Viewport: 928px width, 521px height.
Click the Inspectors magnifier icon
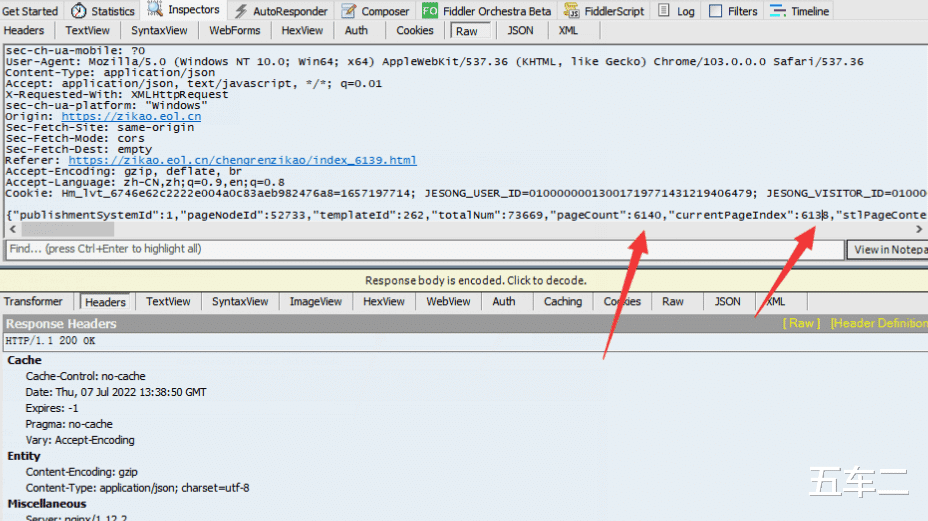coord(155,9)
